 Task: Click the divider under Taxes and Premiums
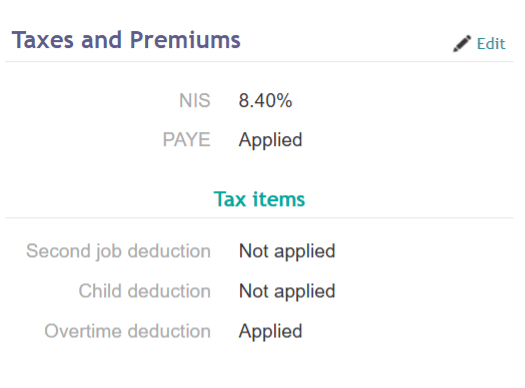point(259,62)
